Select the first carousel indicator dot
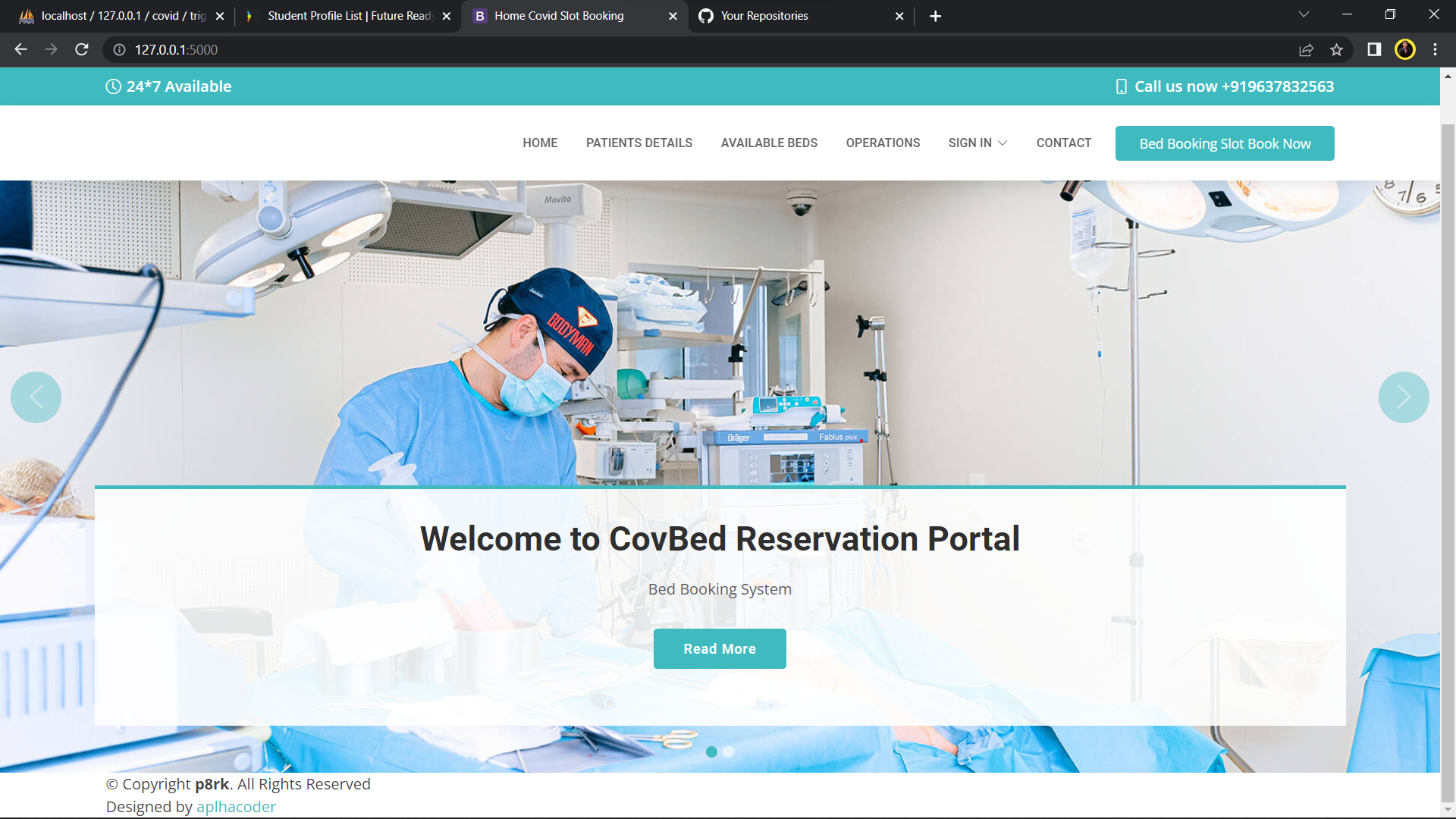Viewport: 1456px width, 819px height. point(711,752)
